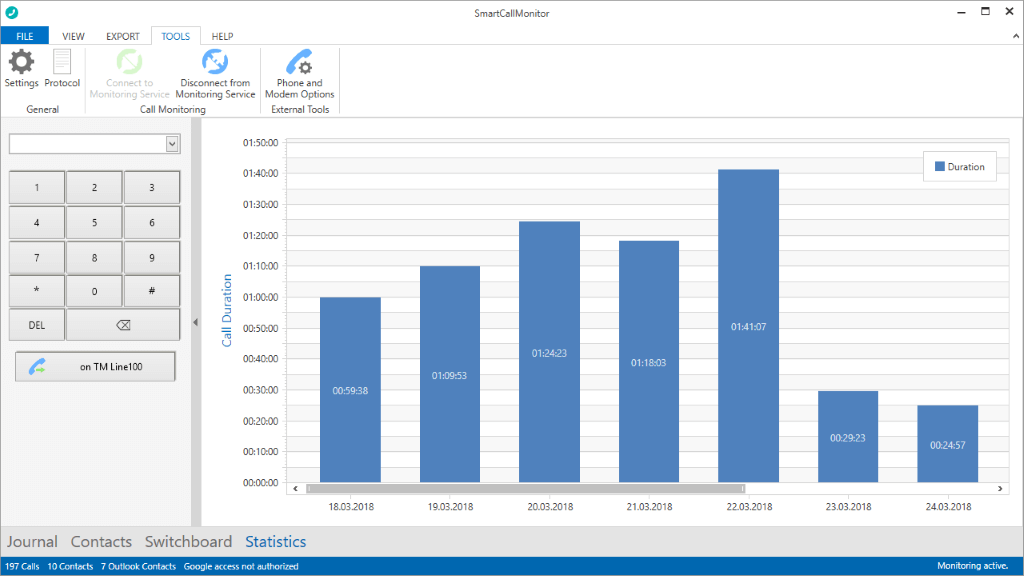This screenshot has width=1024, height=576.
Task: Click the chart scroll left arrow
Action: pos(295,488)
